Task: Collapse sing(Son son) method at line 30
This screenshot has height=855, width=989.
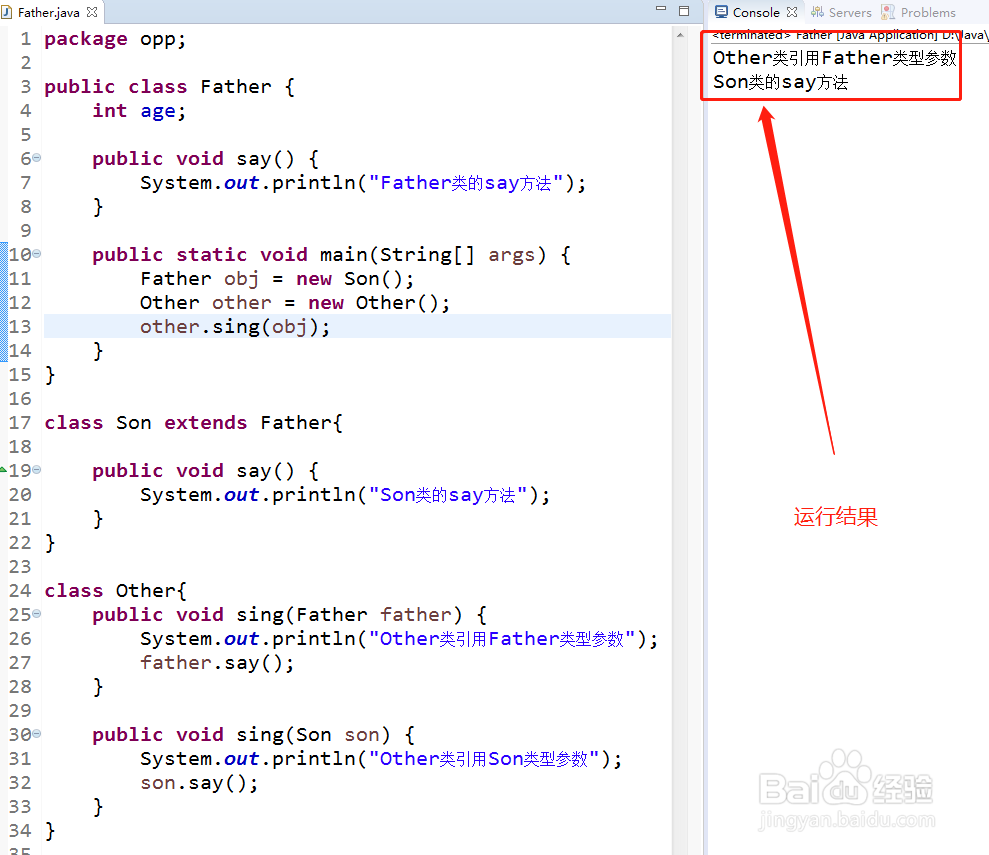Action: click(37, 734)
